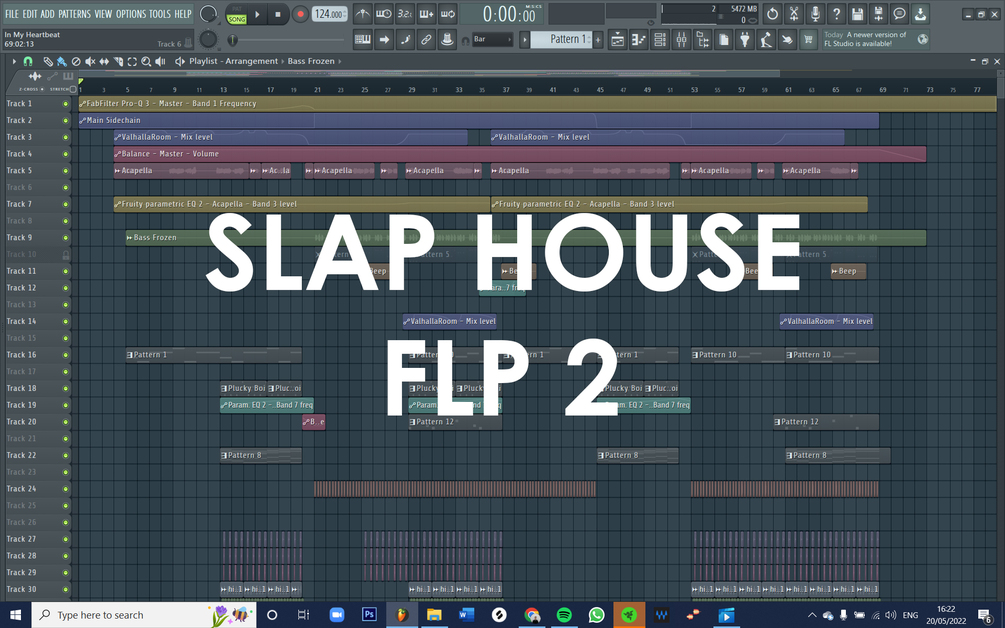Open touch controllers hand icon
This screenshot has width=1005, height=628.
point(787,40)
